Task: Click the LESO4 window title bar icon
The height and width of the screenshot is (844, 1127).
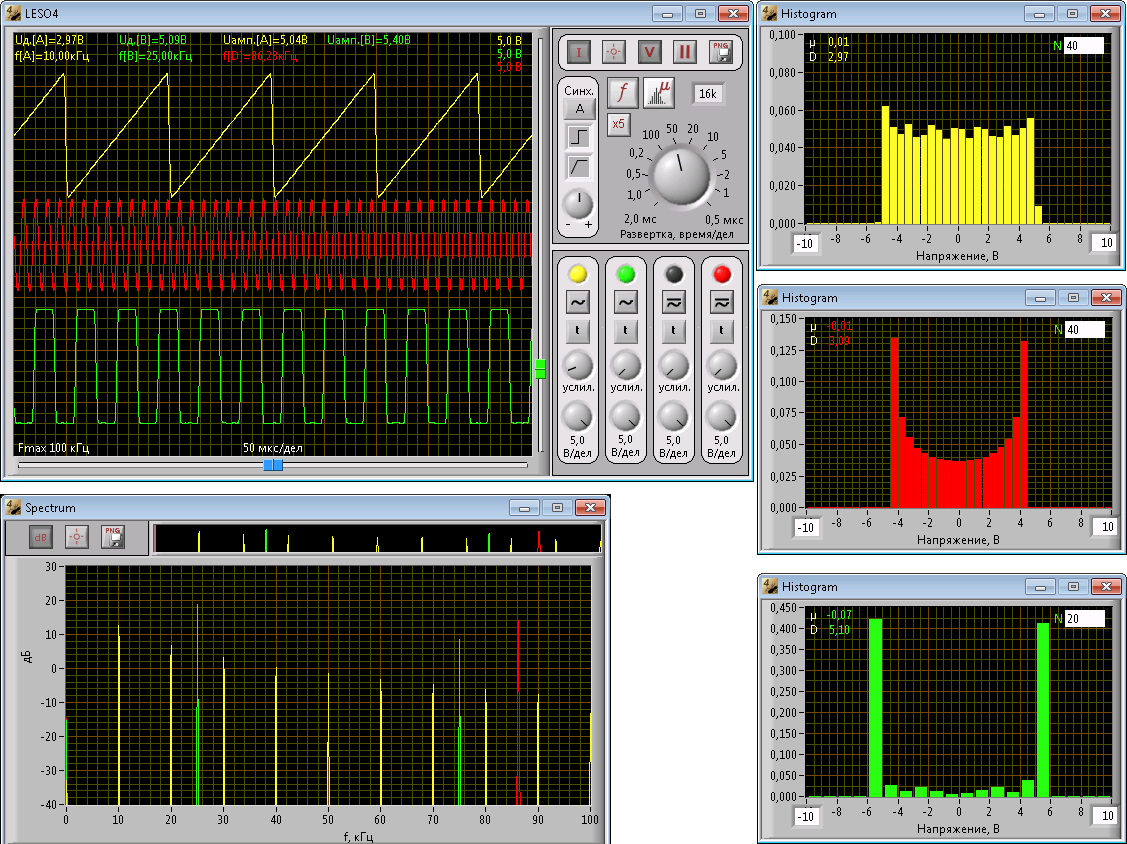Action: (x=13, y=14)
